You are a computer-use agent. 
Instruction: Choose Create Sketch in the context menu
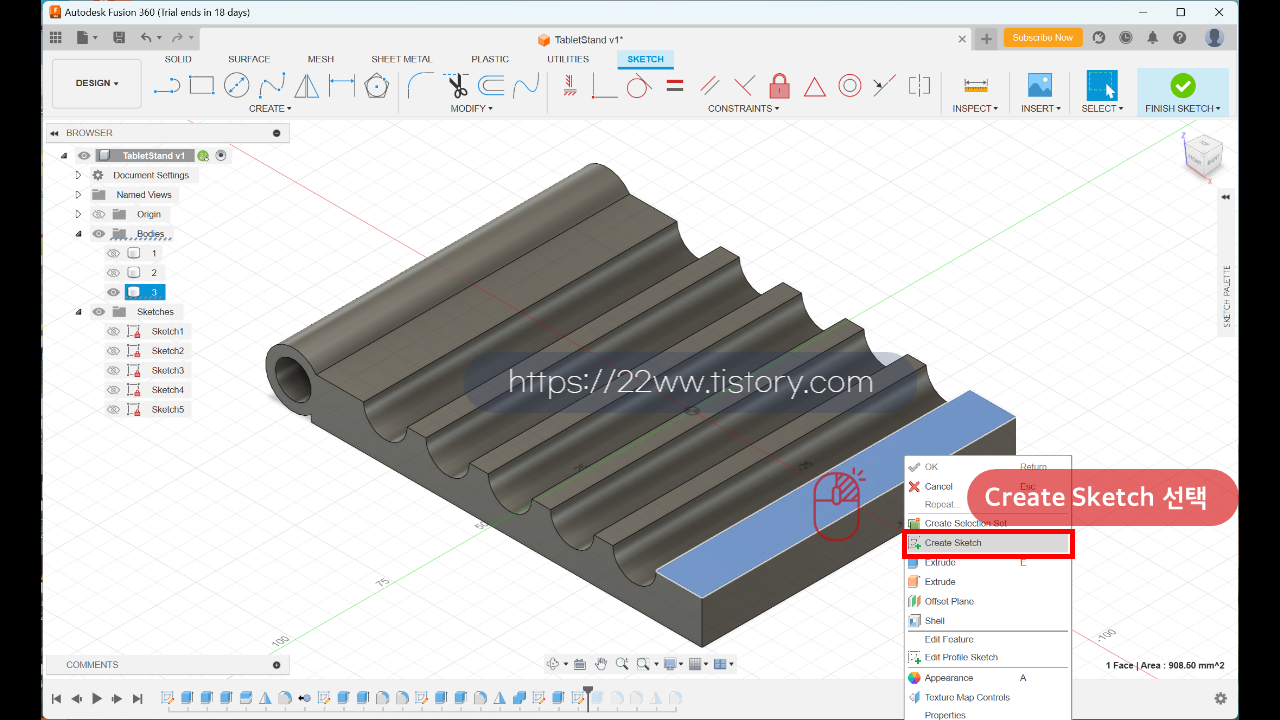click(x=988, y=543)
